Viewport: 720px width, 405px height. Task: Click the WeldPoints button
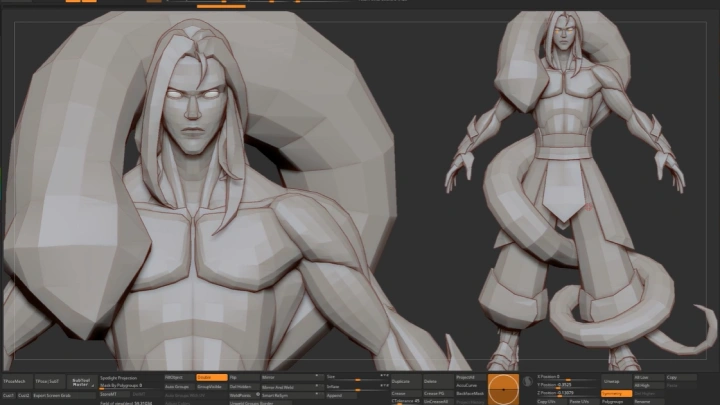pyautogui.click(x=244, y=395)
